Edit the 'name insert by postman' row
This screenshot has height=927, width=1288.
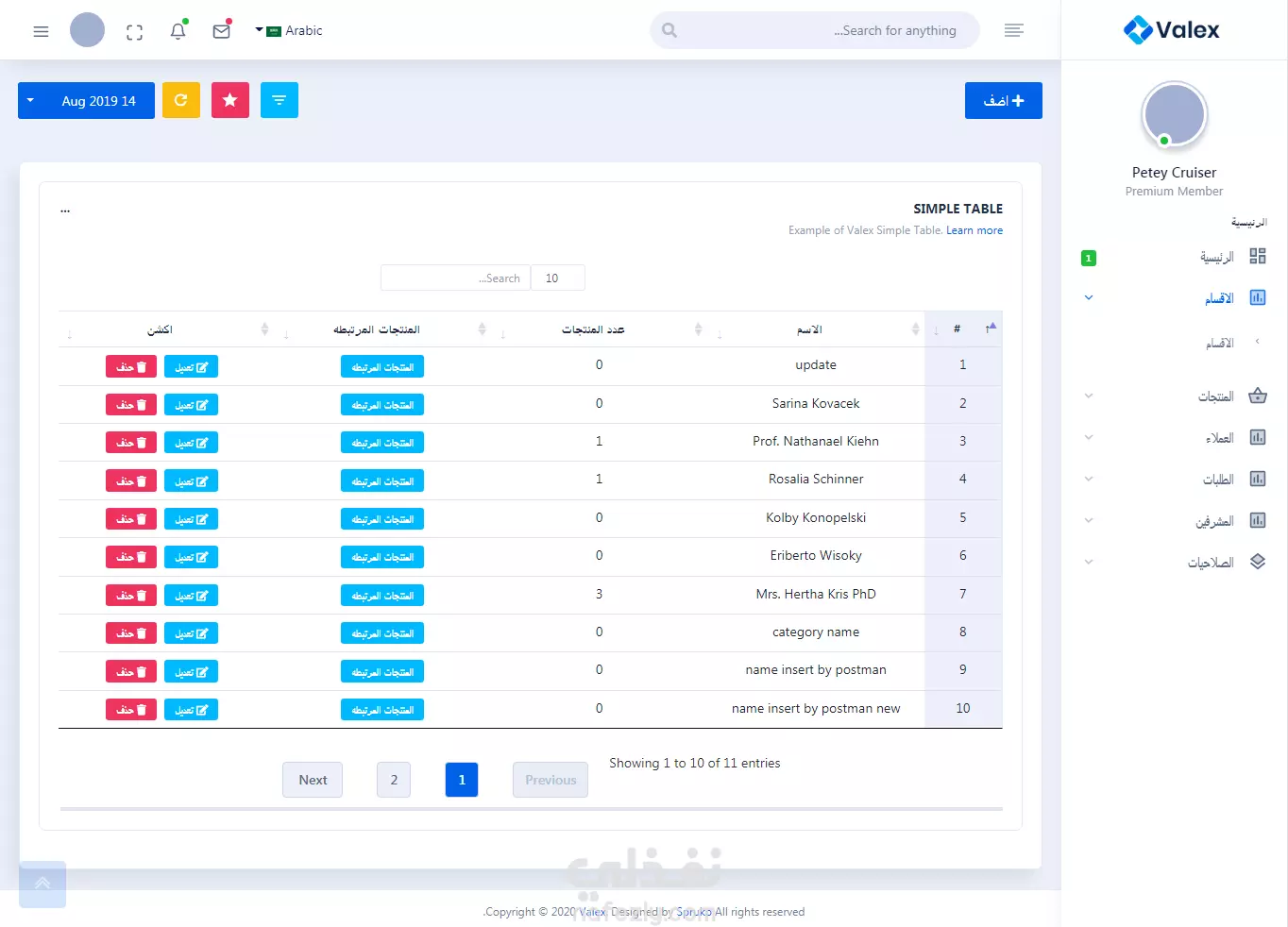tap(191, 672)
